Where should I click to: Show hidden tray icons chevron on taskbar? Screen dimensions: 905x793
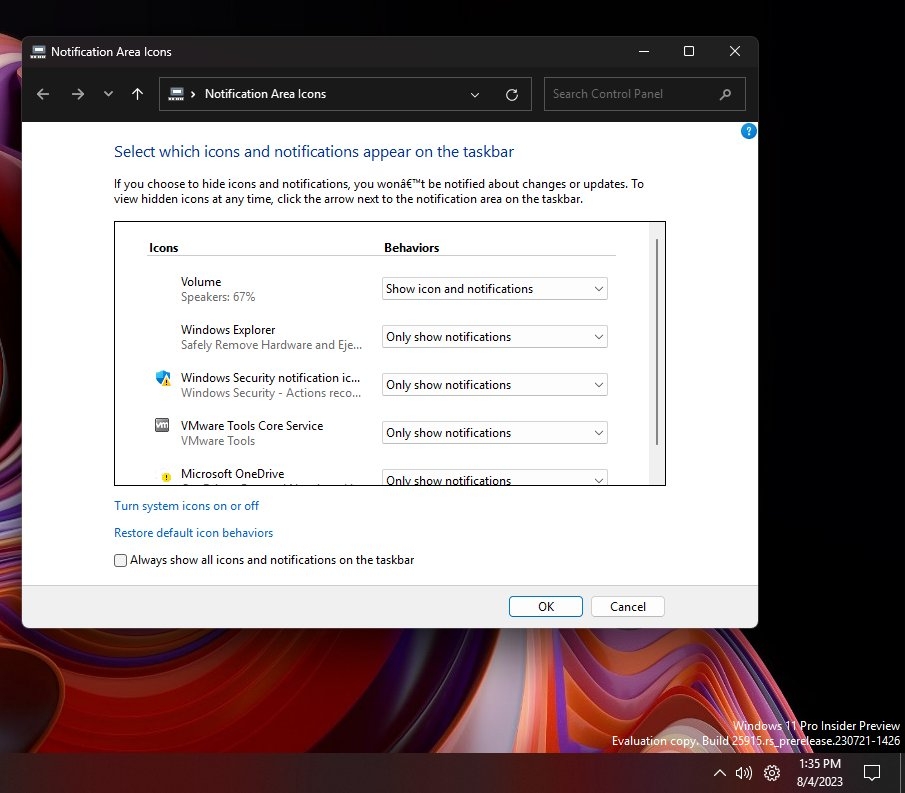720,773
